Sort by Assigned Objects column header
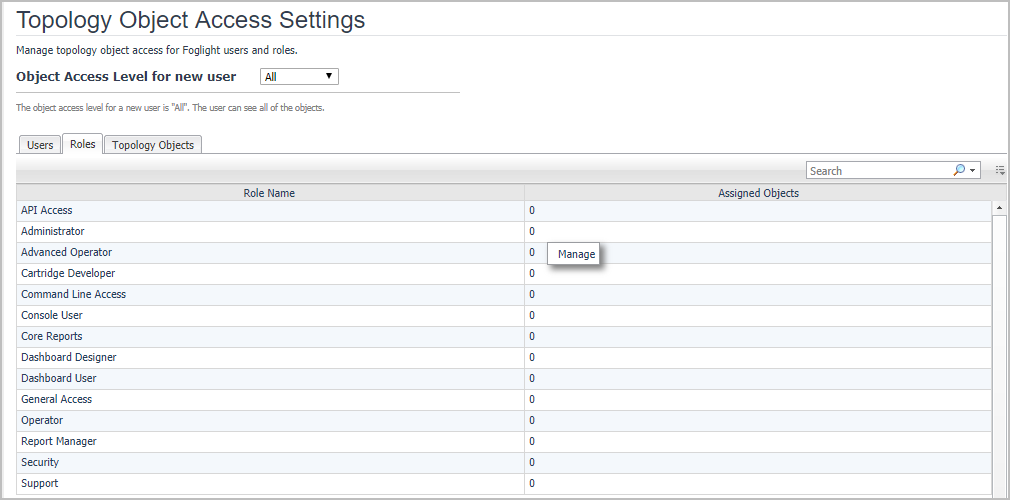The width and height of the screenshot is (1010, 500). click(758, 193)
